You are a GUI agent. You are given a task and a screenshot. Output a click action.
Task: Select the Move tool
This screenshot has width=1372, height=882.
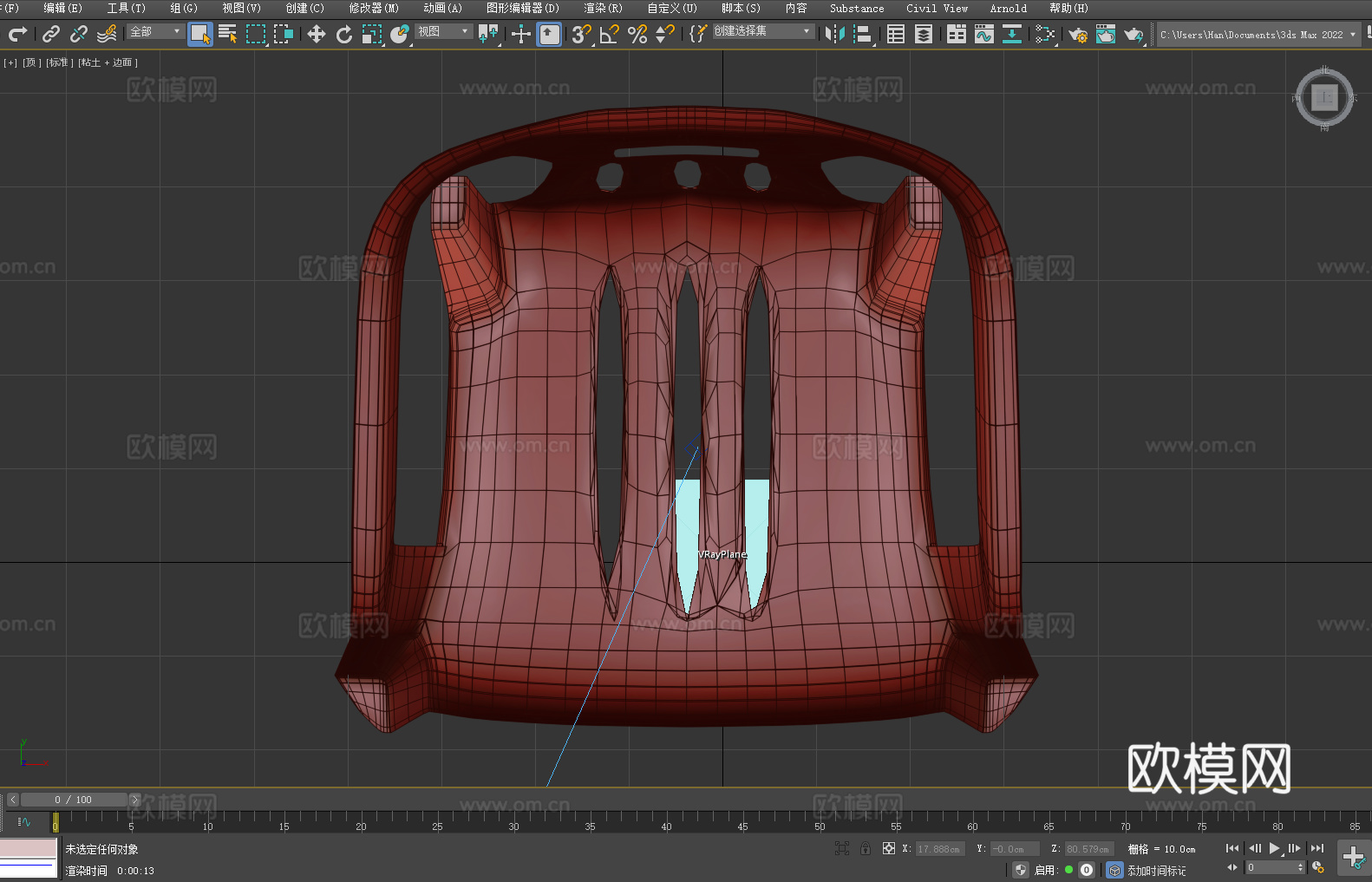(x=317, y=34)
